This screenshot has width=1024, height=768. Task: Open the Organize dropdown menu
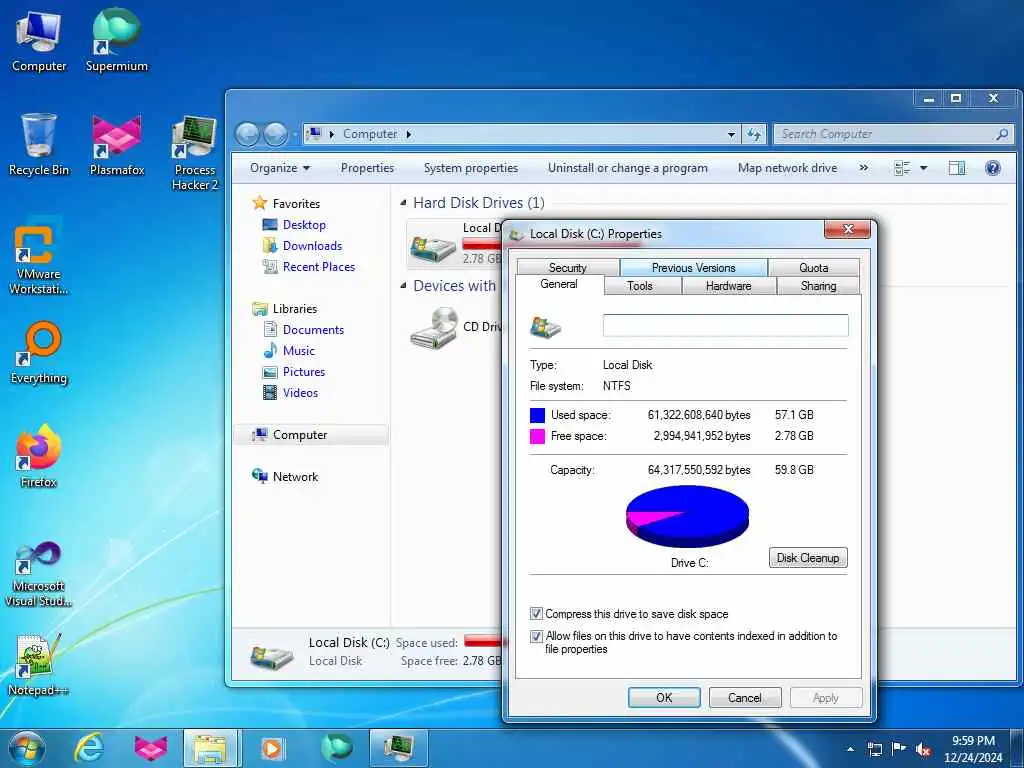pyautogui.click(x=280, y=168)
